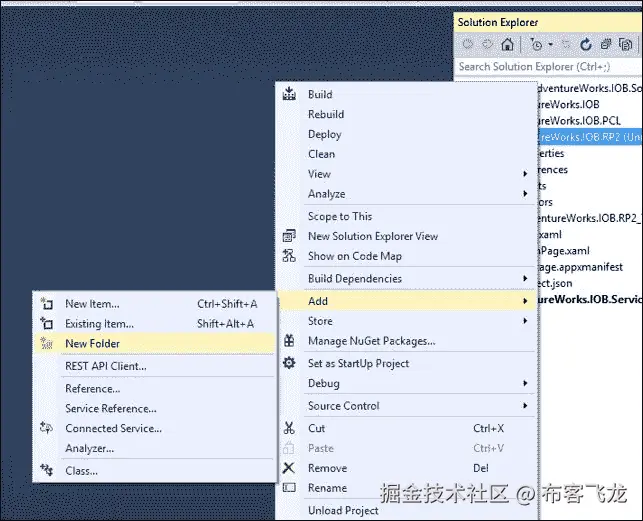Choose Analyzer... in the Add submenu
Image resolution: width=643 pixels, height=521 pixels.
(x=89, y=448)
